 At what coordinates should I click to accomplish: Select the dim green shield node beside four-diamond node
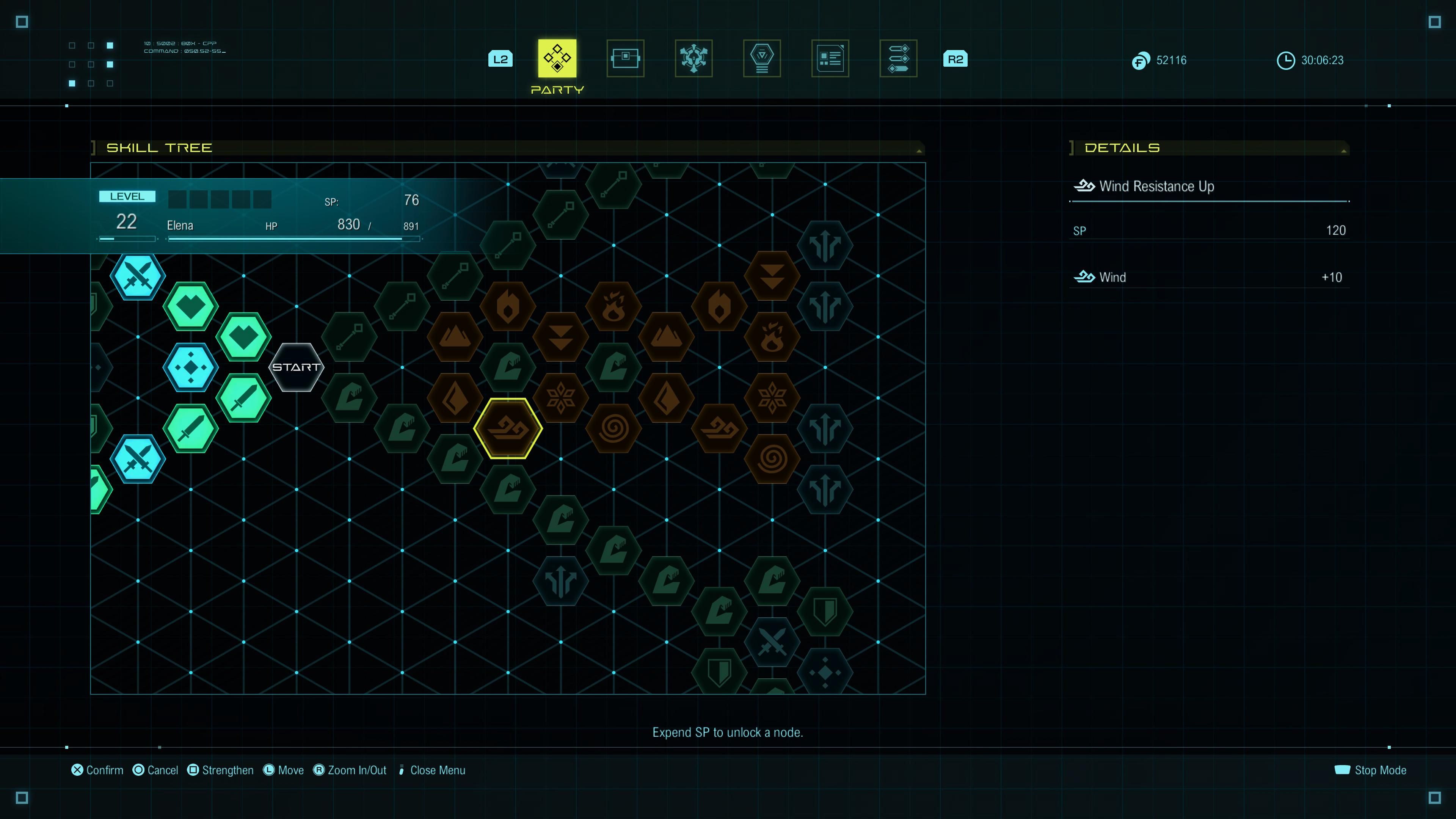click(x=825, y=612)
